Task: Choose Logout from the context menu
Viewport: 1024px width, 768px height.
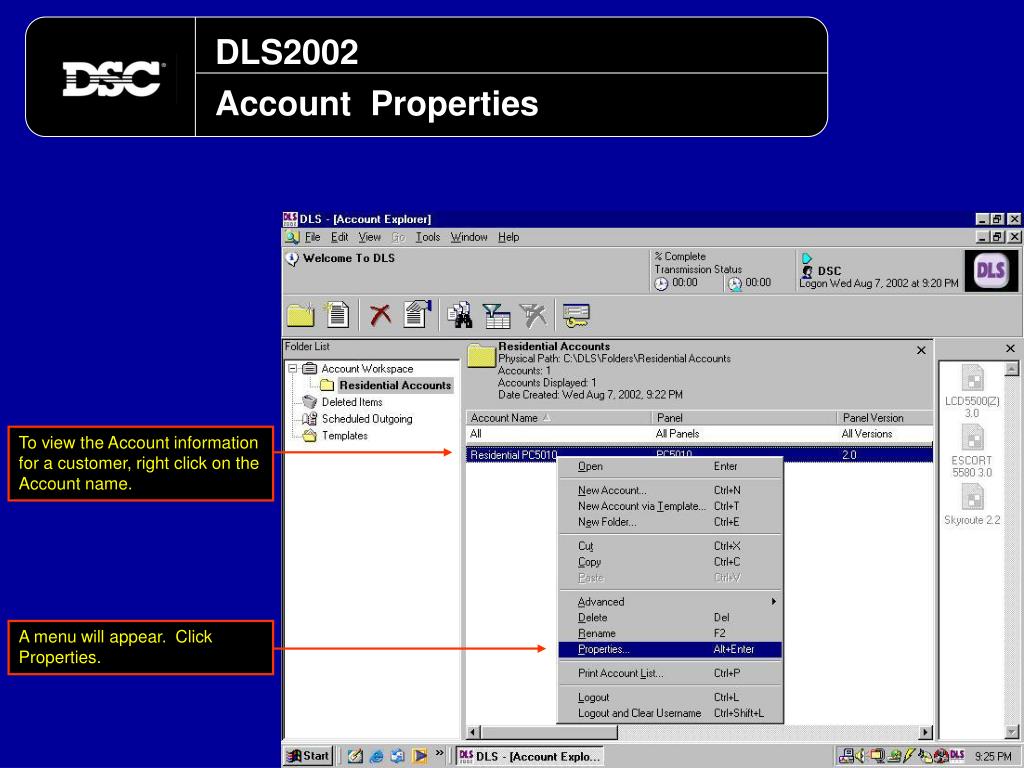Action: [671, 697]
